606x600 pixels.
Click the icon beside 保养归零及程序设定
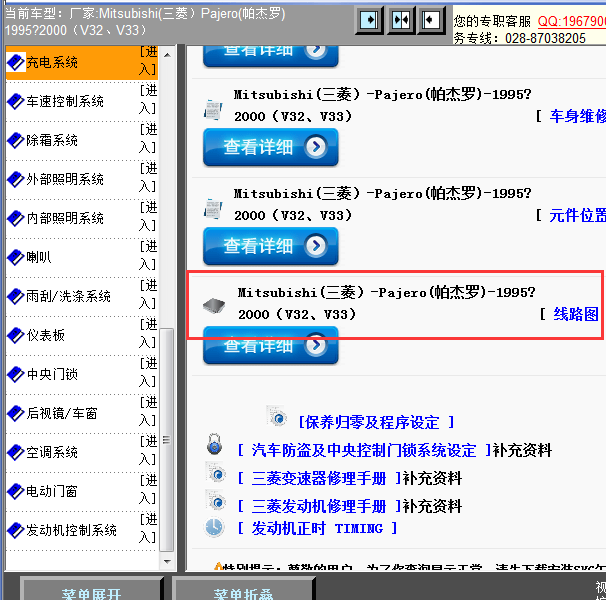pyautogui.click(x=277, y=416)
